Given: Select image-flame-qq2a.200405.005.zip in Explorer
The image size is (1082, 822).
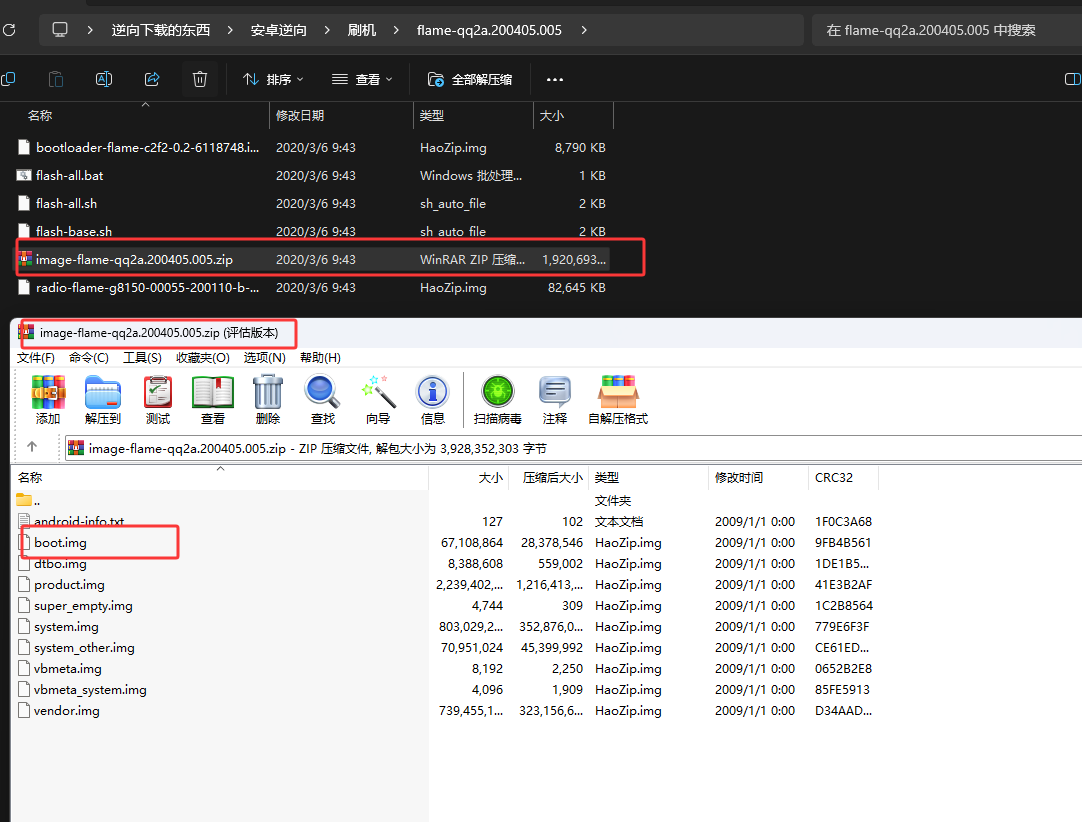Looking at the screenshot, I should [313, 260].
